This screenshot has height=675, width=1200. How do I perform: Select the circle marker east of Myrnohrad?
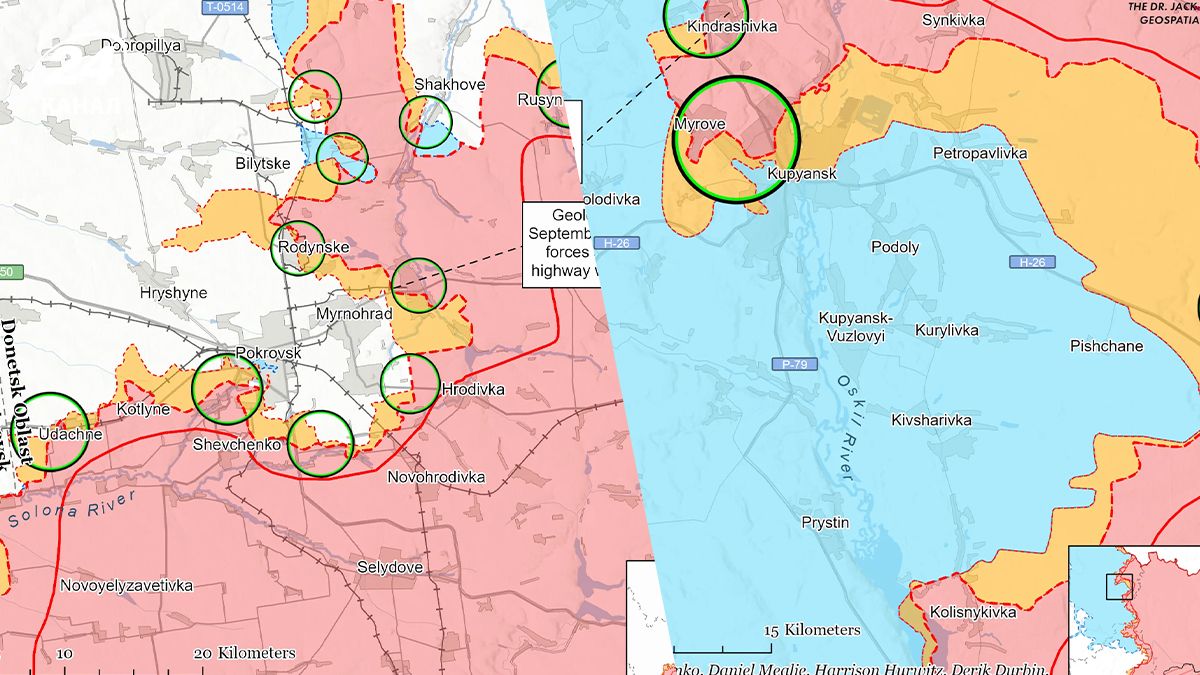(x=419, y=286)
